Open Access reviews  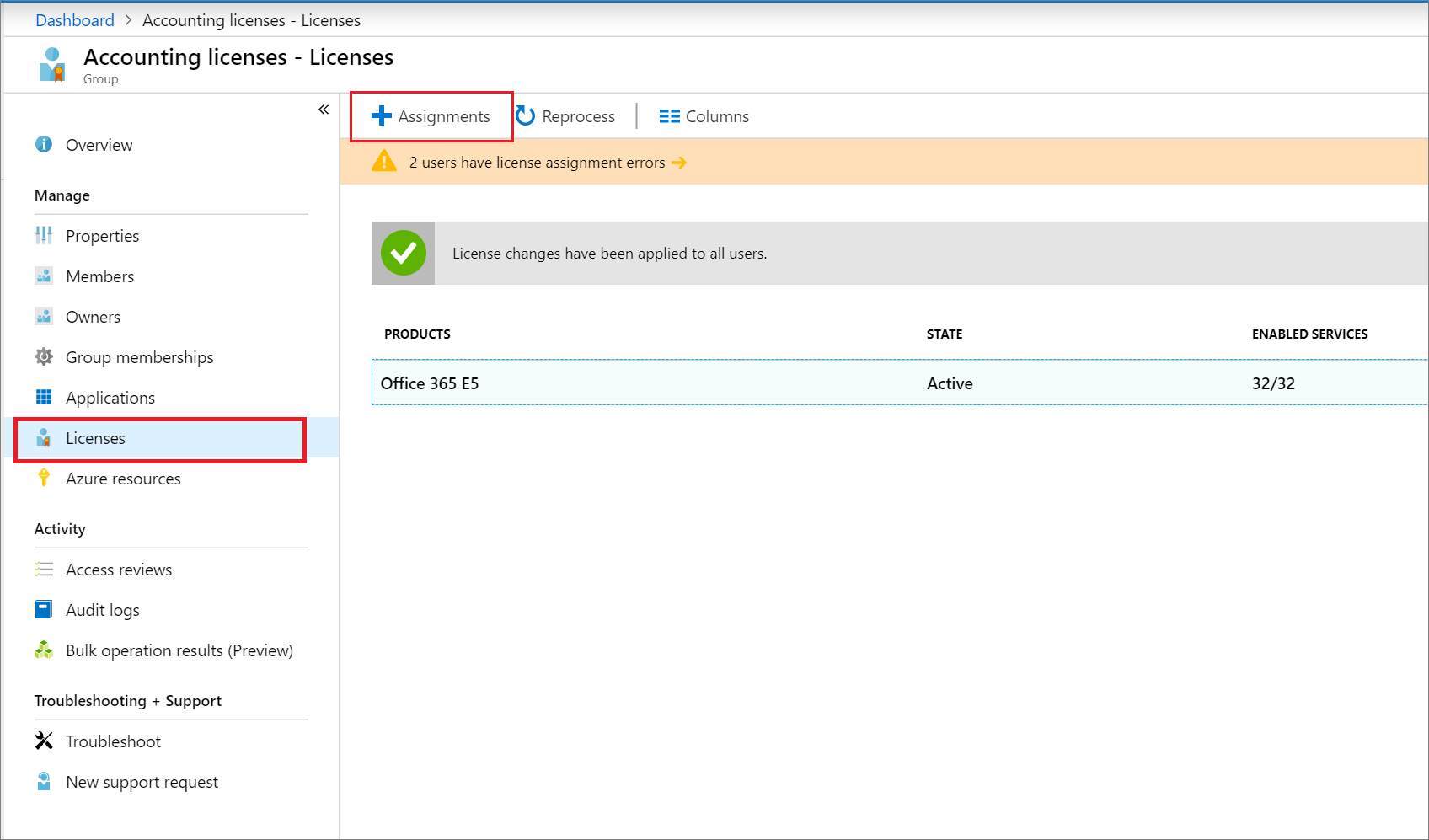tap(119, 570)
